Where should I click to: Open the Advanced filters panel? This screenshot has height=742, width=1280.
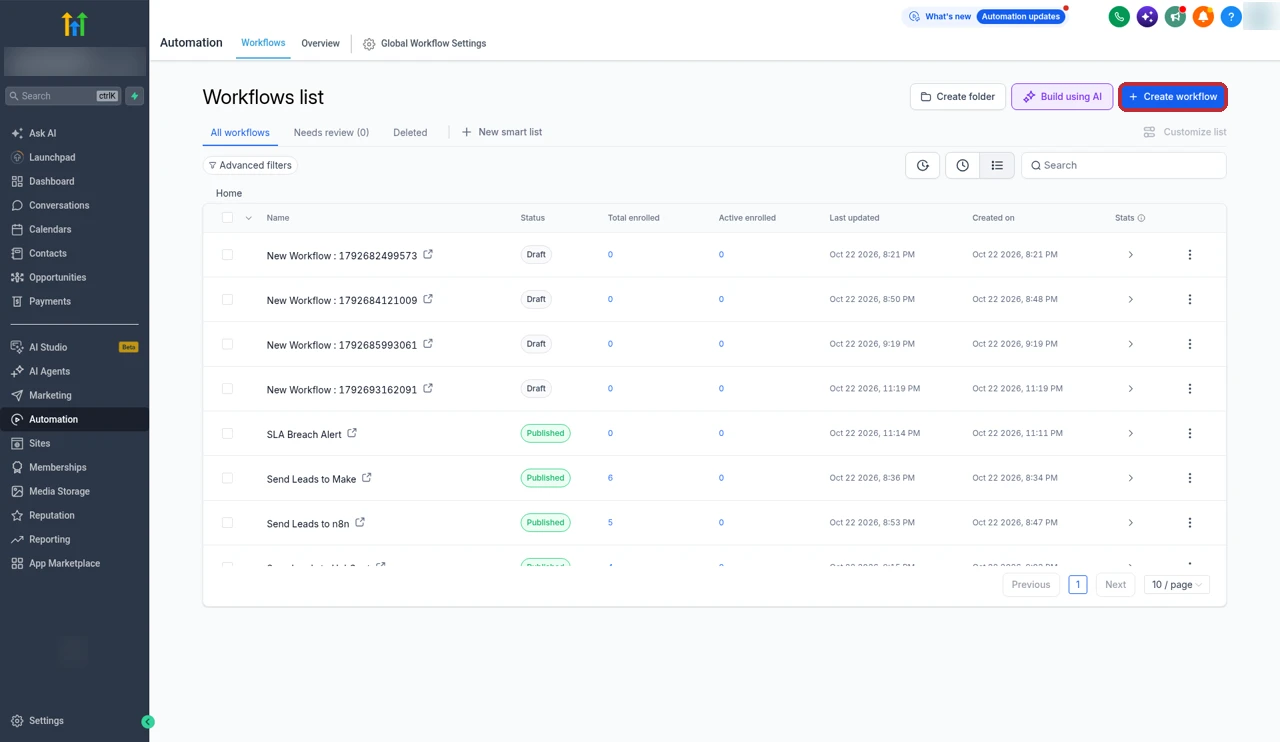coord(250,165)
